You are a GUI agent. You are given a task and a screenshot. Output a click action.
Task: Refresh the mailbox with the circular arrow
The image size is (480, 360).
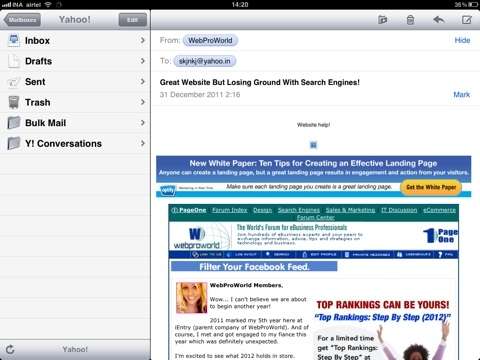(x=10, y=349)
